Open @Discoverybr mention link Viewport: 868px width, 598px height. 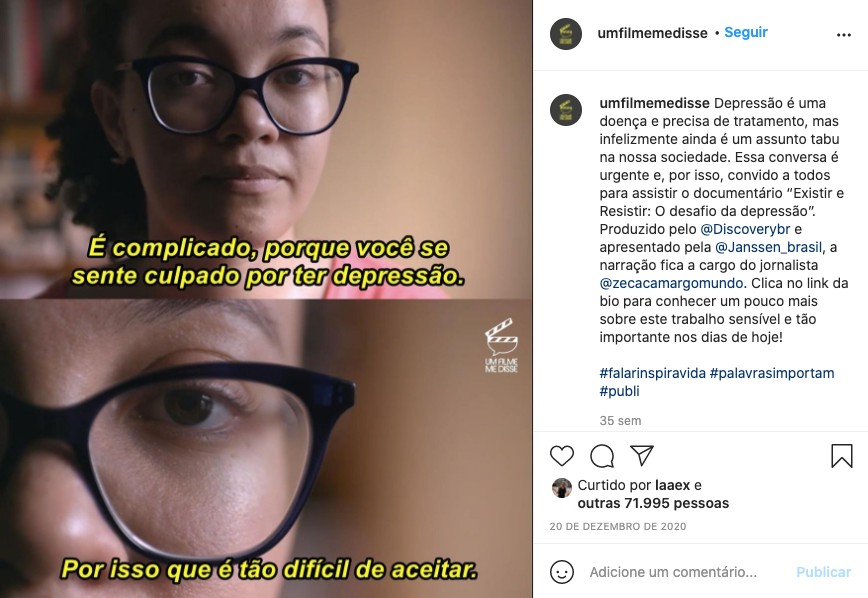point(745,229)
